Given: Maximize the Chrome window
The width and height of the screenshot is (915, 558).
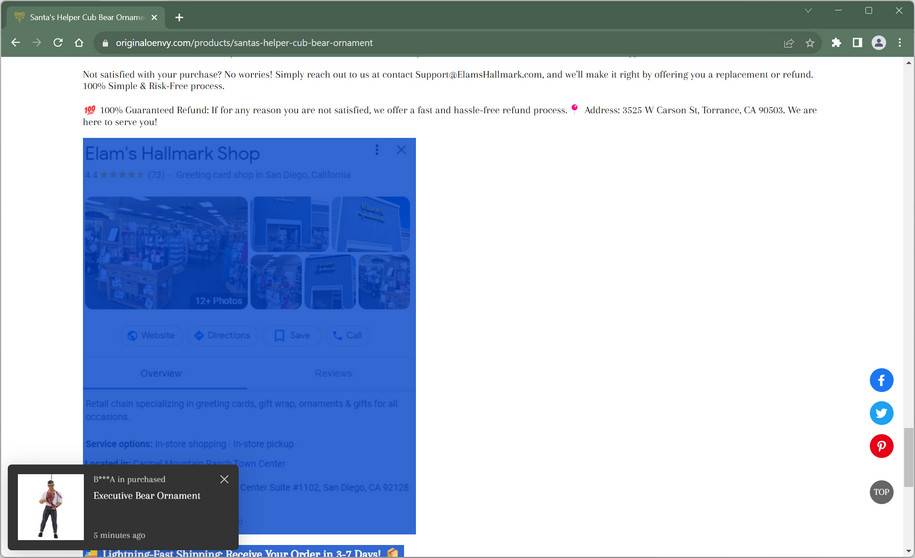Looking at the screenshot, I should (x=869, y=11).
